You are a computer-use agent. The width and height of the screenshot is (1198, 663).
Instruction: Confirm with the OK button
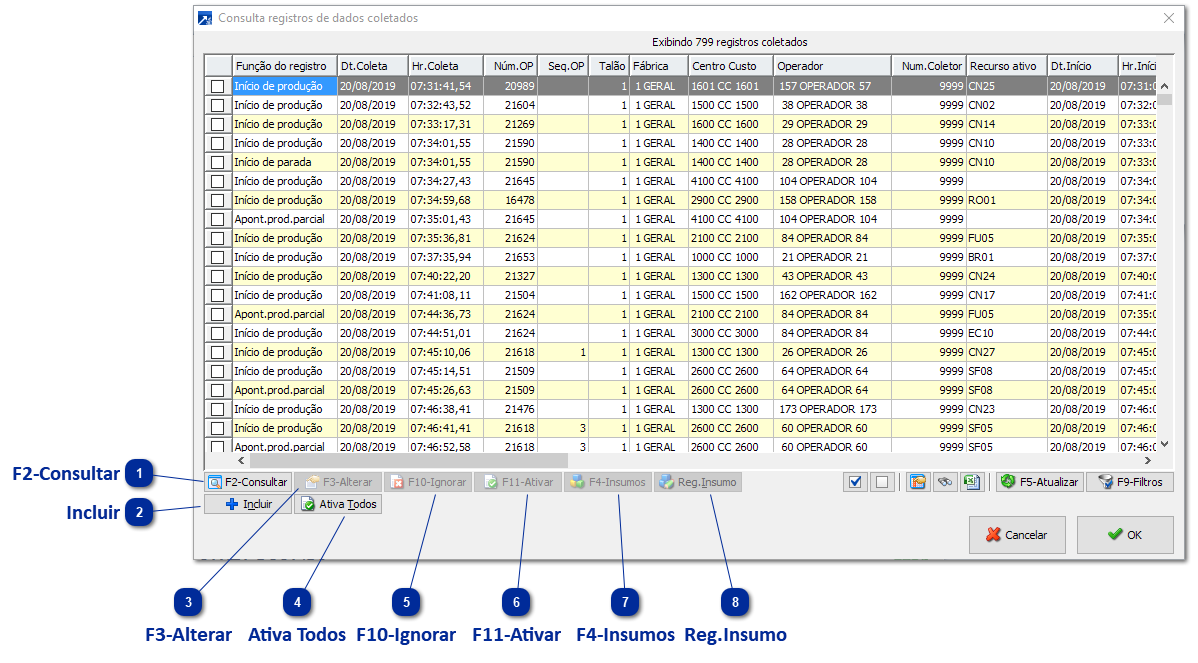pyautogui.click(x=1124, y=535)
